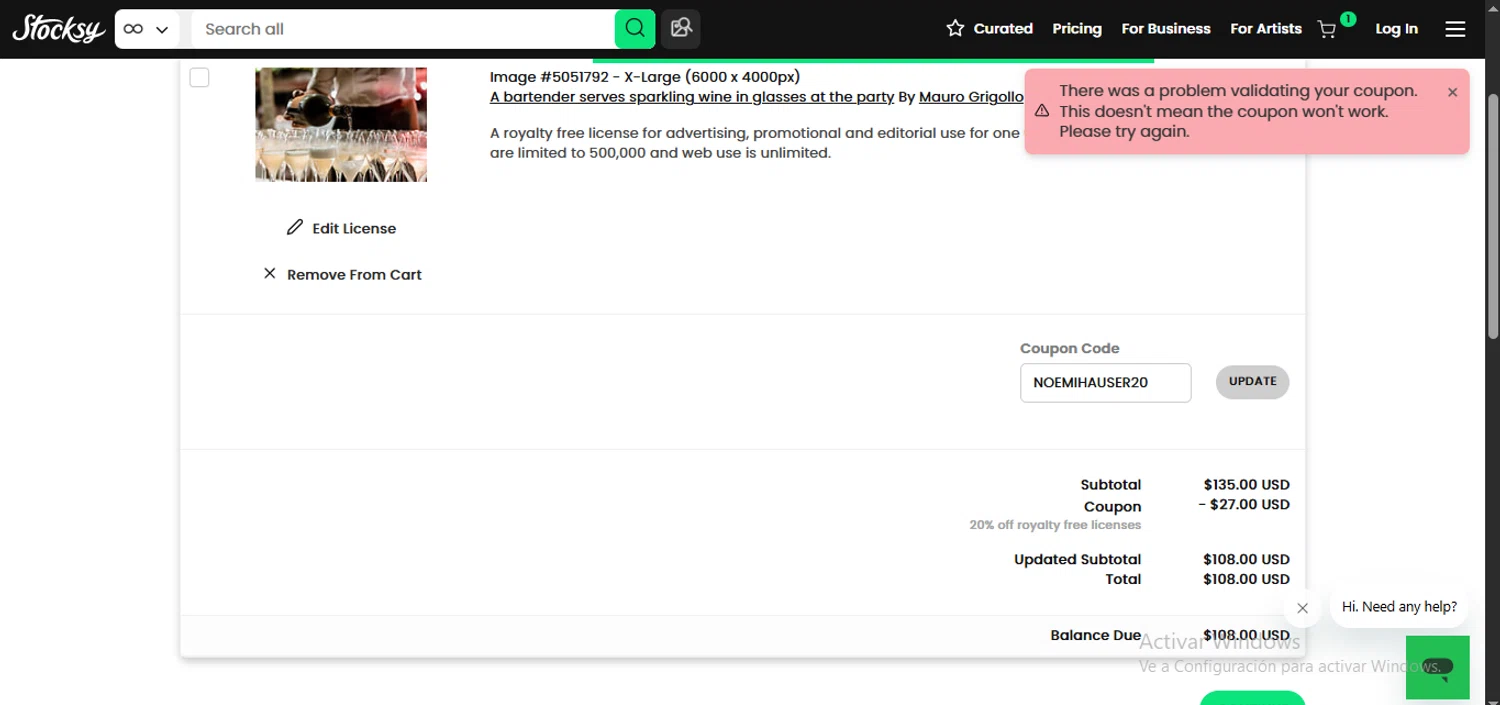Open For Business menu item
This screenshot has height=705, width=1500.
point(1166,29)
